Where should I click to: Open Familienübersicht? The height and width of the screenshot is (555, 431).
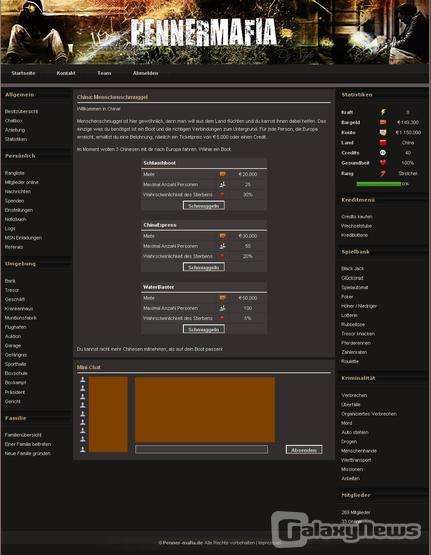click(23, 435)
